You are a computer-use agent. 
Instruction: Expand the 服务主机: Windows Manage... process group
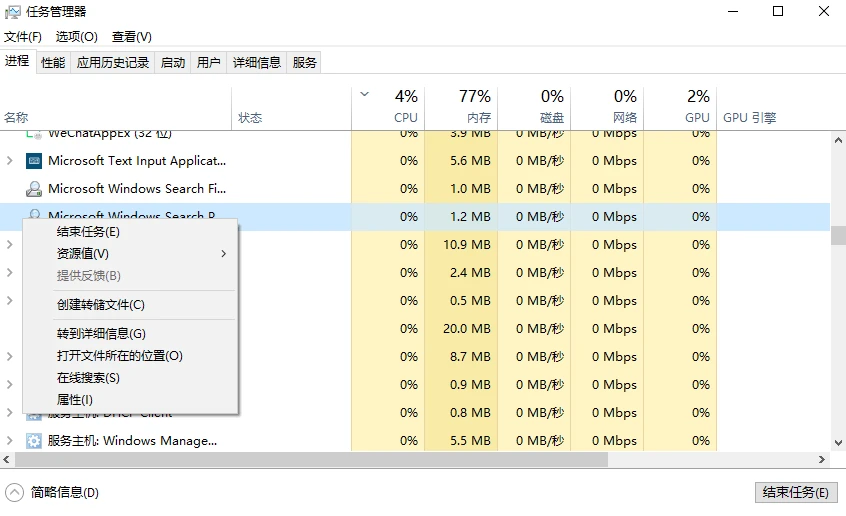(x=10, y=440)
